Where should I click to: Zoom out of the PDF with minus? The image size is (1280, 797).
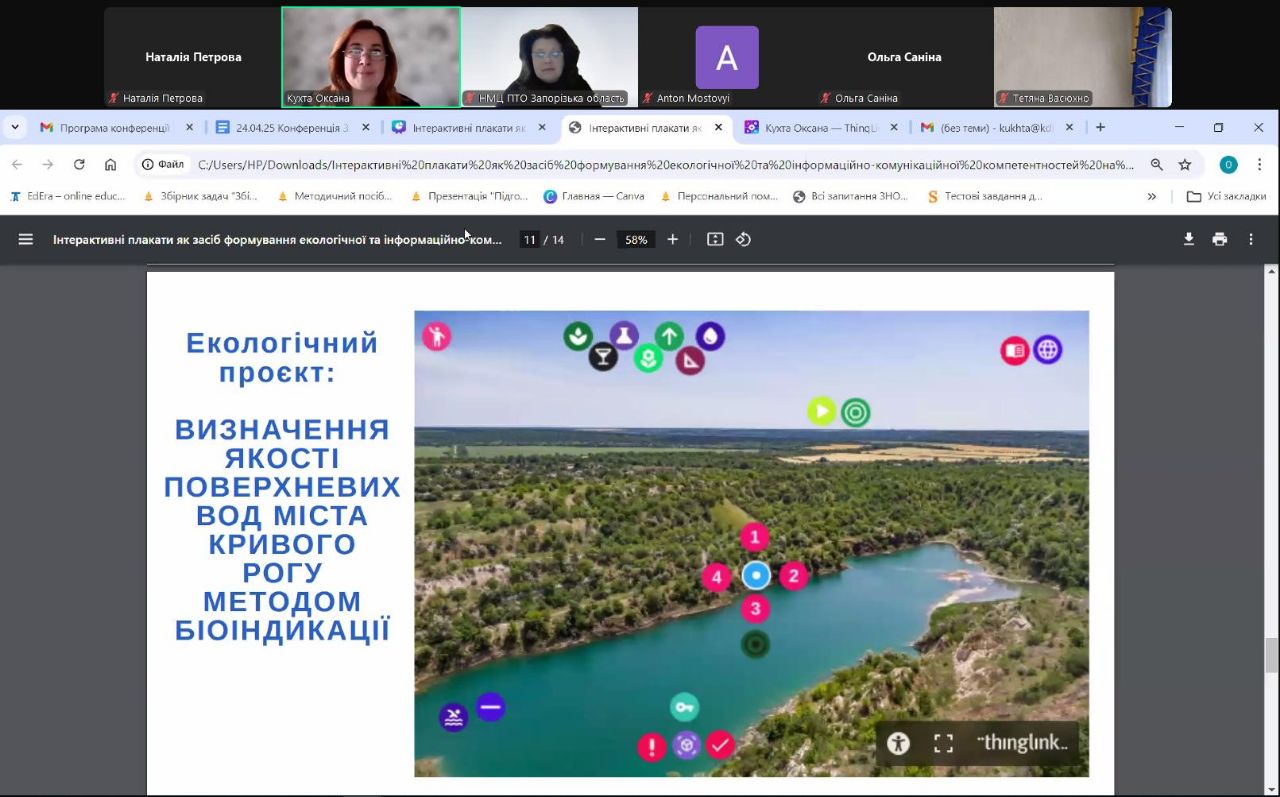600,239
